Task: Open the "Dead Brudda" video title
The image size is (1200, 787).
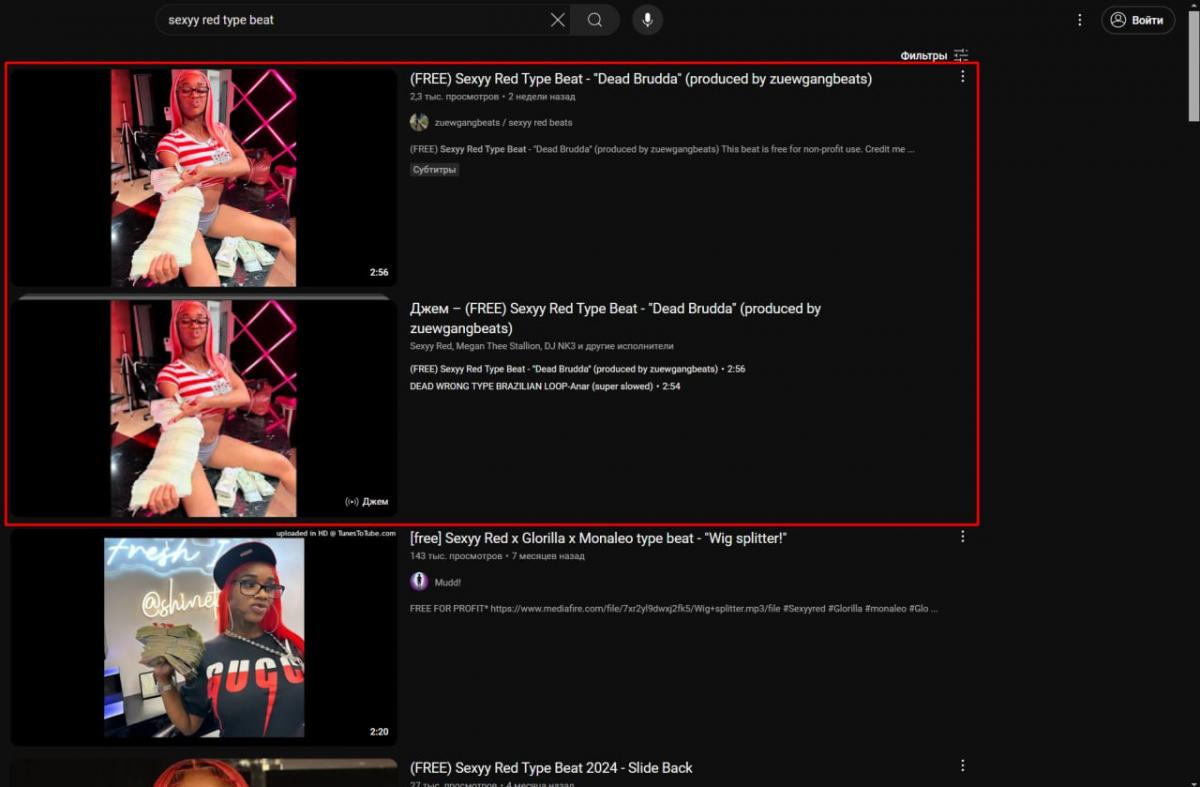Action: click(640, 79)
